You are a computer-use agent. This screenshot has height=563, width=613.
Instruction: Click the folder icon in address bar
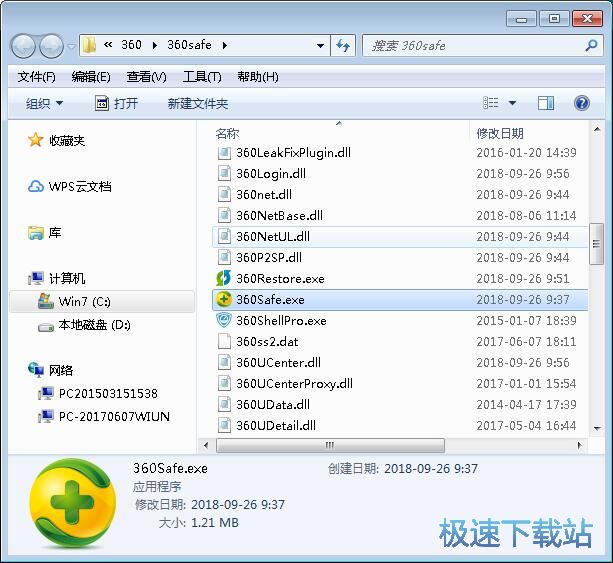pos(89,45)
